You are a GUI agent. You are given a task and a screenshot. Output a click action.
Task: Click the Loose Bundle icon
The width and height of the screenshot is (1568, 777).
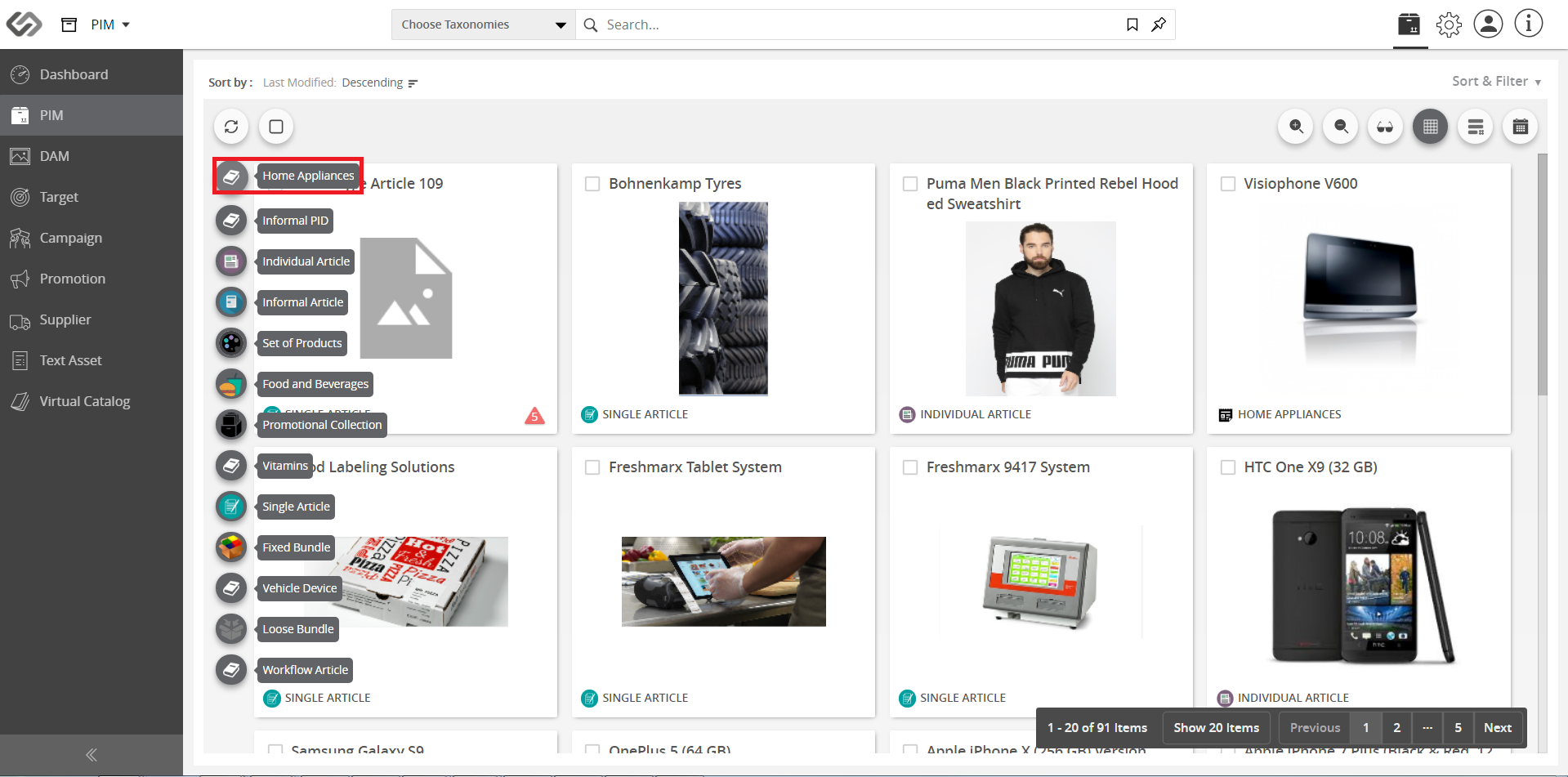coord(231,629)
